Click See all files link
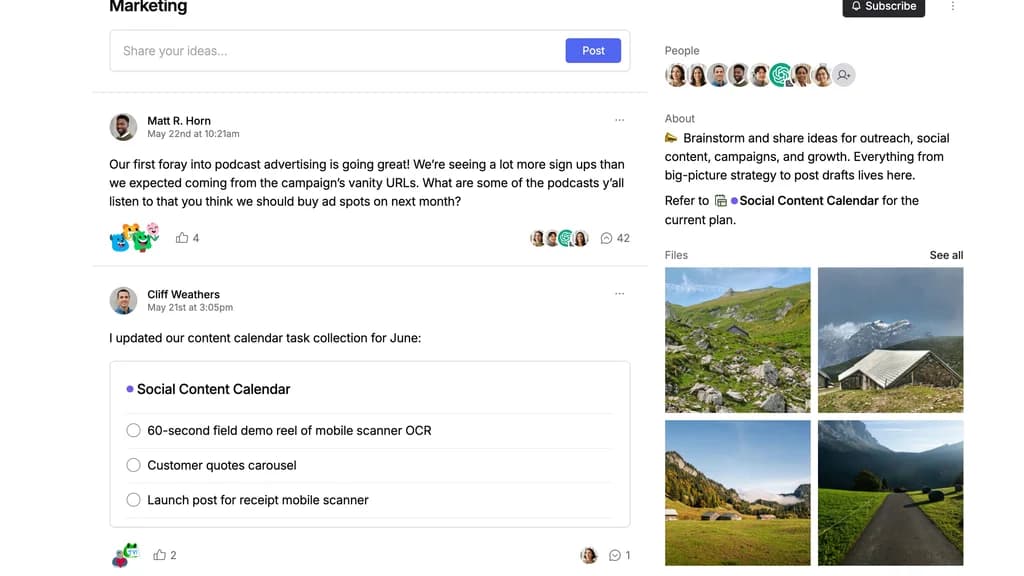This screenshot has height=576, width=1024. click(x=946, y=255)
